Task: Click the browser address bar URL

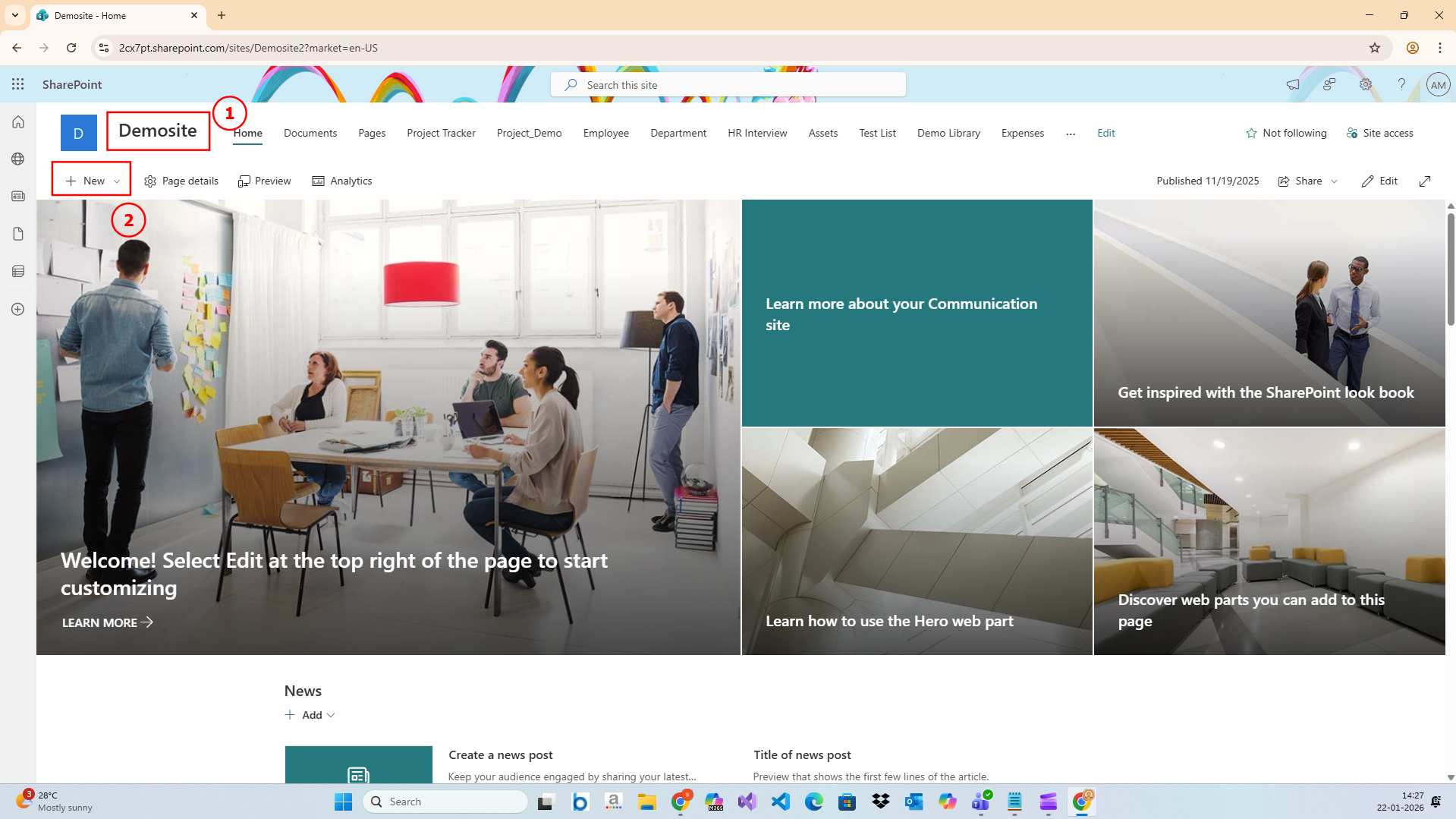Action: coord(248,48)
